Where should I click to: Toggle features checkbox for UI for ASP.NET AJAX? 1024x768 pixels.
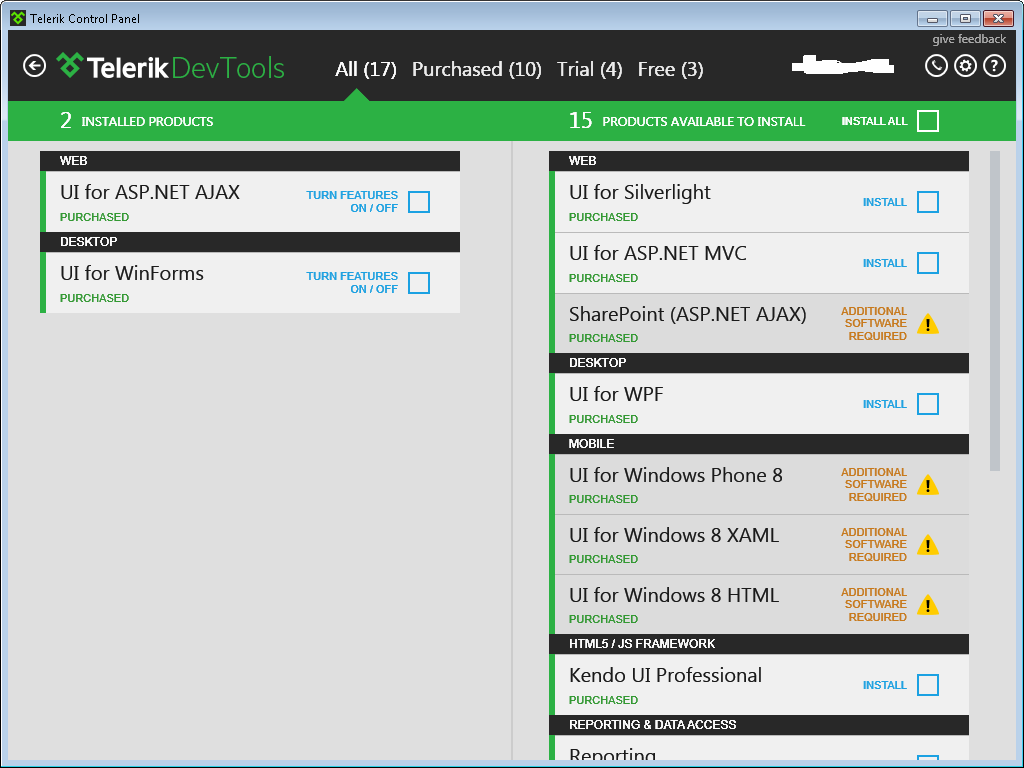coord(419,202)
